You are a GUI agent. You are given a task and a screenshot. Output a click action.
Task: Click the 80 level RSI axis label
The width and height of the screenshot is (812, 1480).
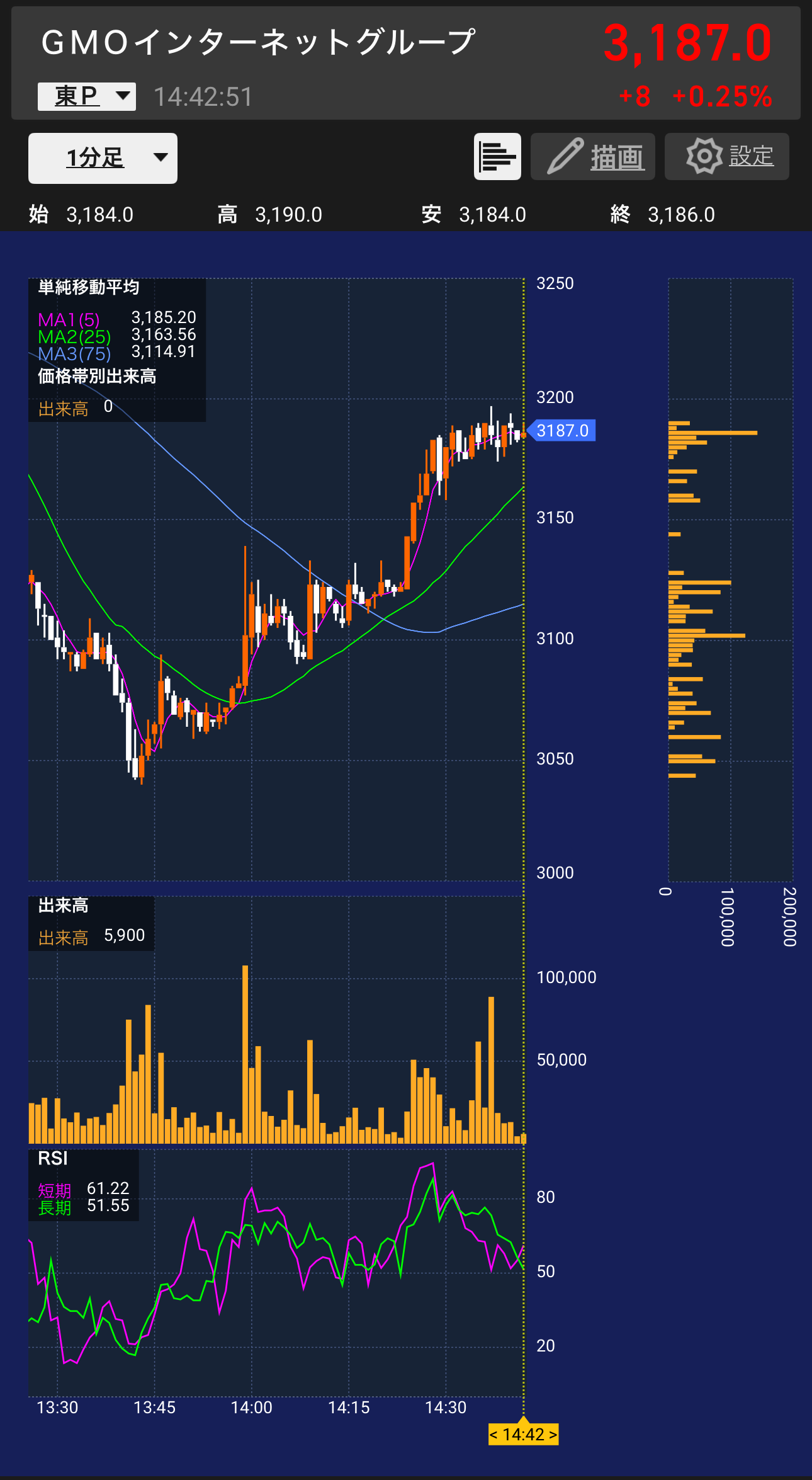pos(545,1197)
